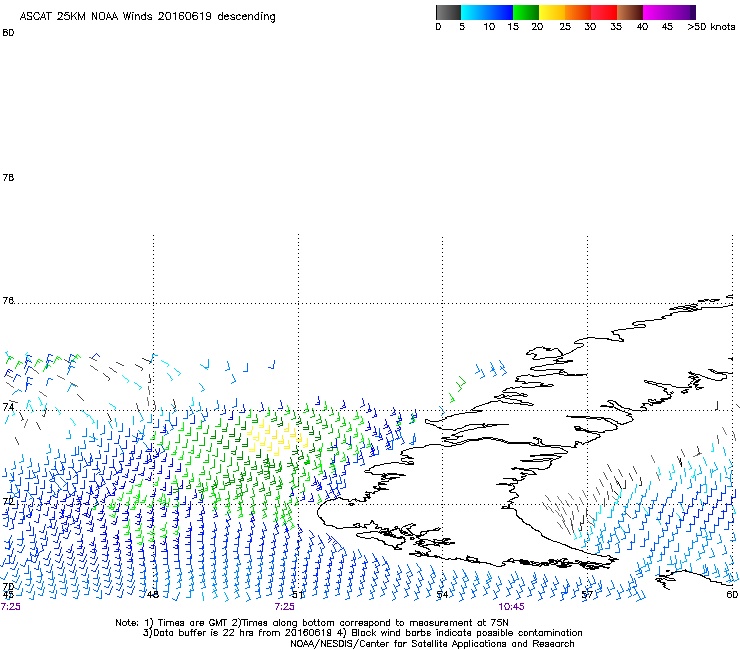Click the note "Times are GMT" line
The height and width of the screenshot is (650, 740).
tap(311, 623)
